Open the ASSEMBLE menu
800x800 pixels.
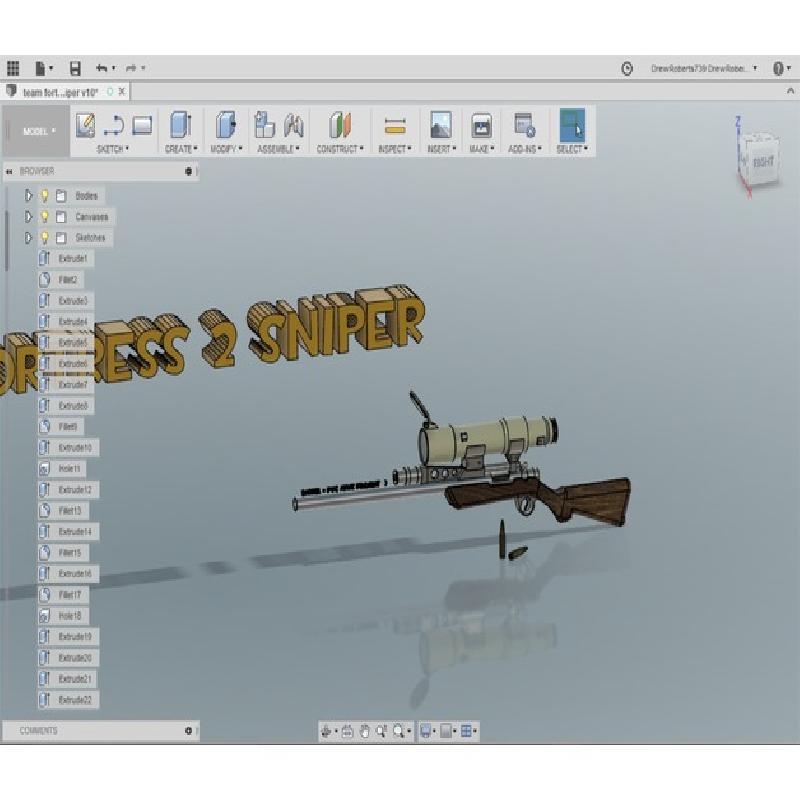(278, 149)
